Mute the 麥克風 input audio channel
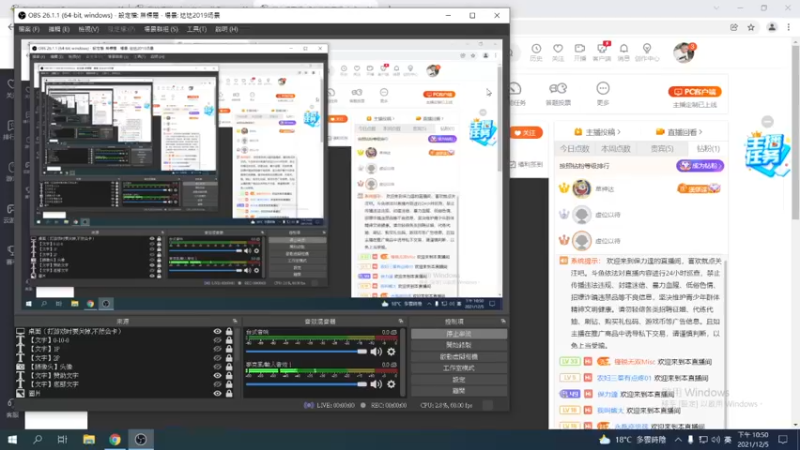The height and width of the screenshot is (450, 800). (x=376, y=384)
